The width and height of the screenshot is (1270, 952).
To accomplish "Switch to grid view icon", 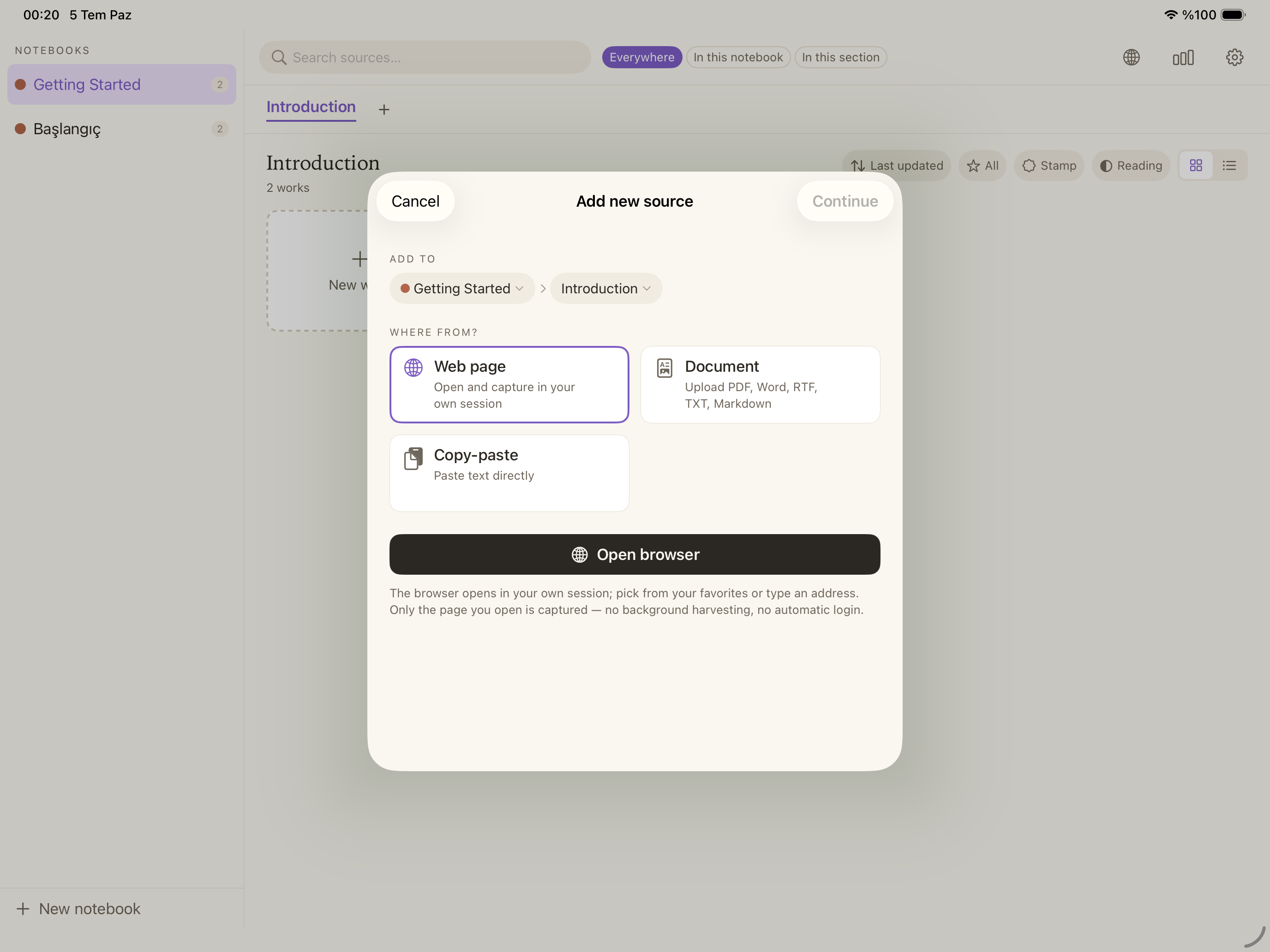I will point(1196,165).
